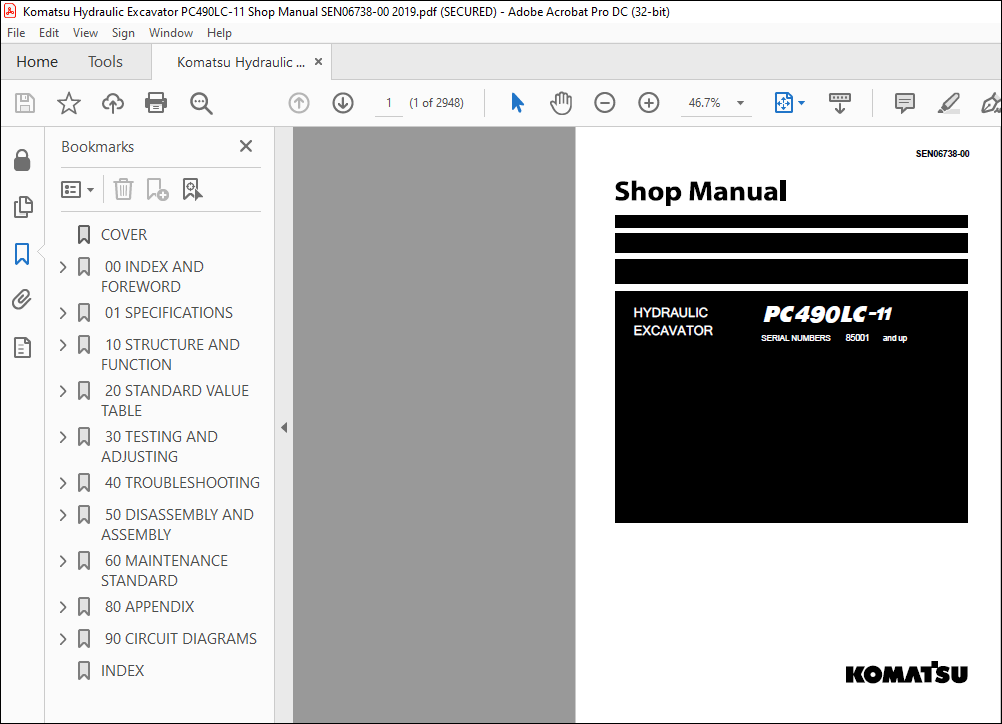The image size is (1002, 724).
Task: Click the Save file icon
Action: 25,103
